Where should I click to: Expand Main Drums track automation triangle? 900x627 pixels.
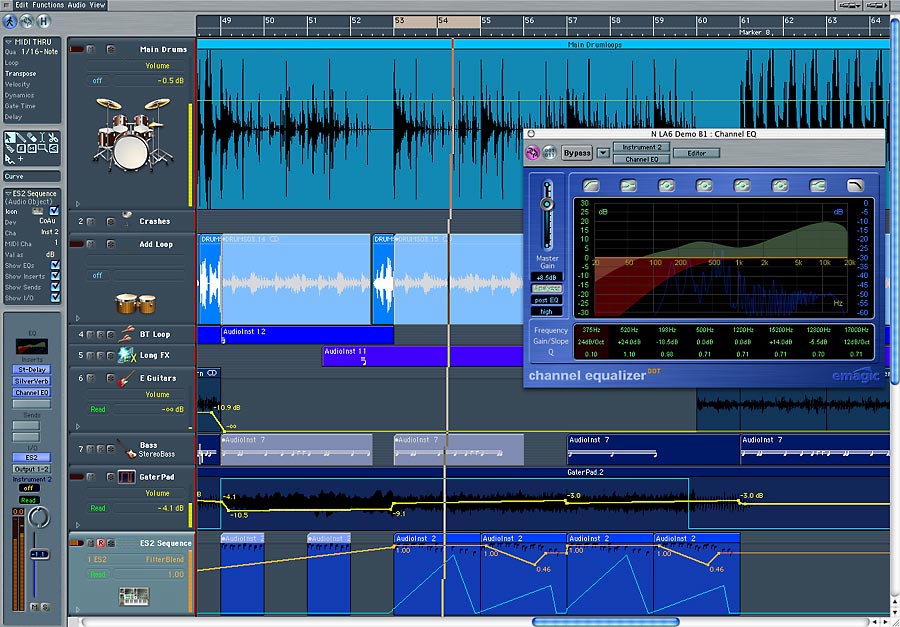point(78,204)
